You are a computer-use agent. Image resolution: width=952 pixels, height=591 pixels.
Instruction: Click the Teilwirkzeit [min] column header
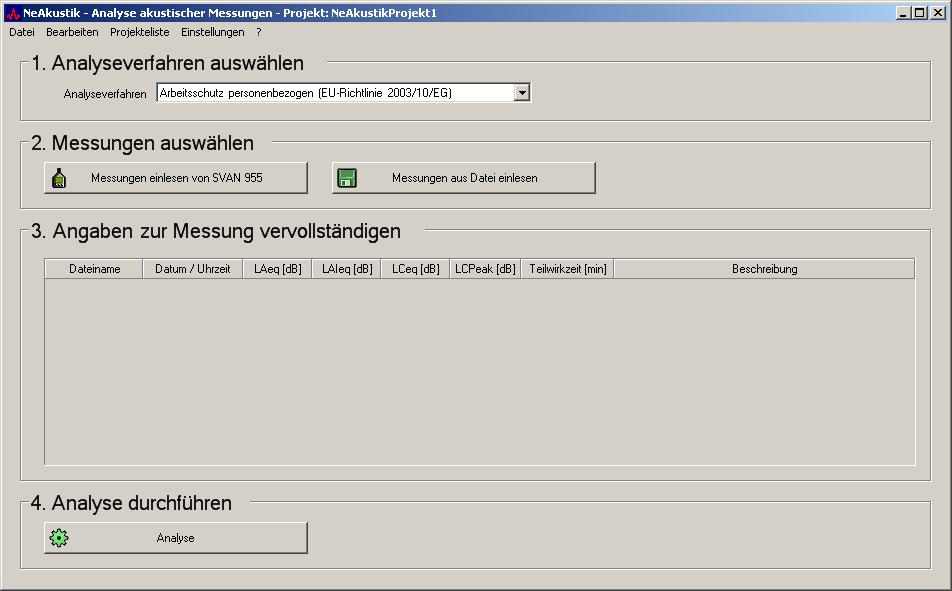[567, 269]
